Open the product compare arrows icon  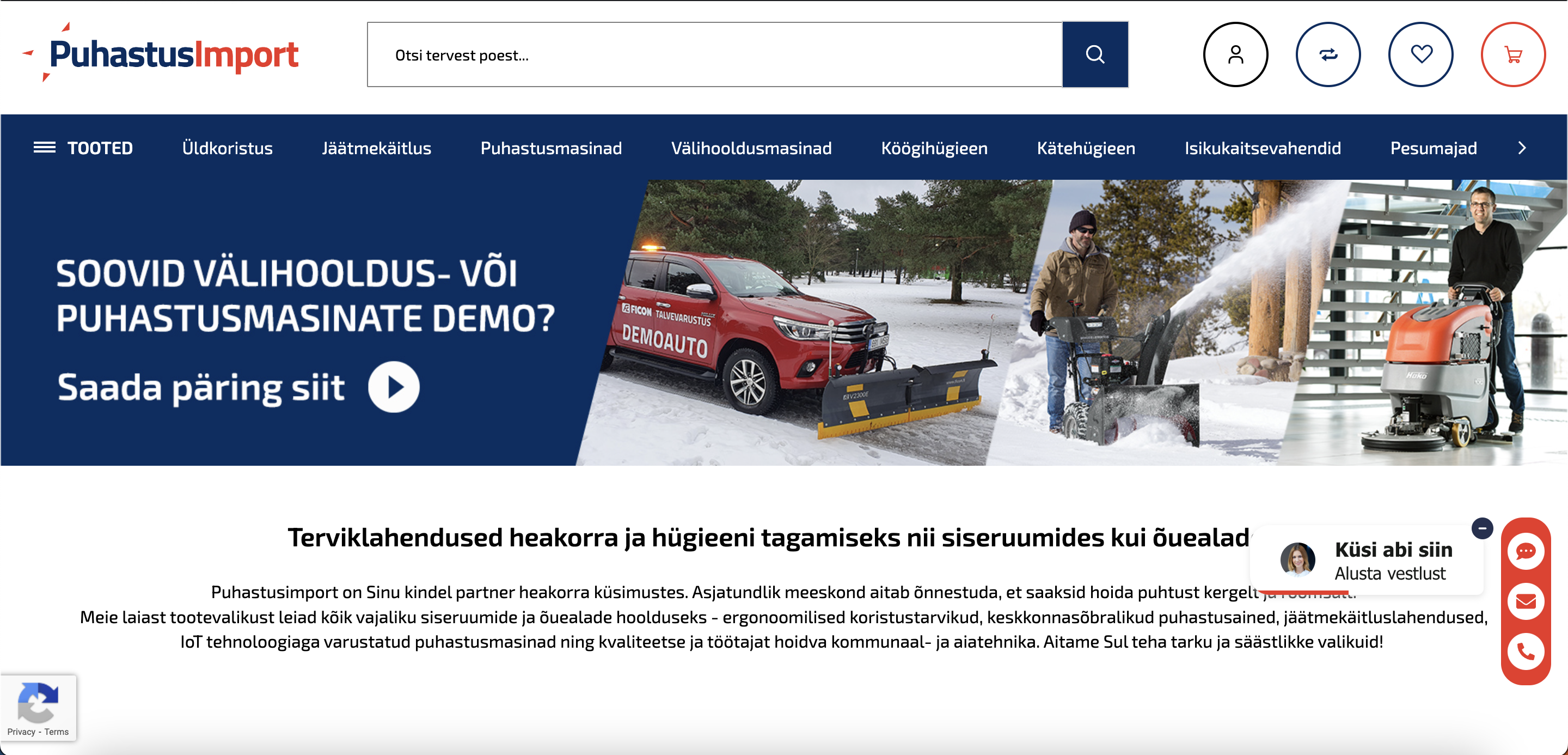[1327, 55]
